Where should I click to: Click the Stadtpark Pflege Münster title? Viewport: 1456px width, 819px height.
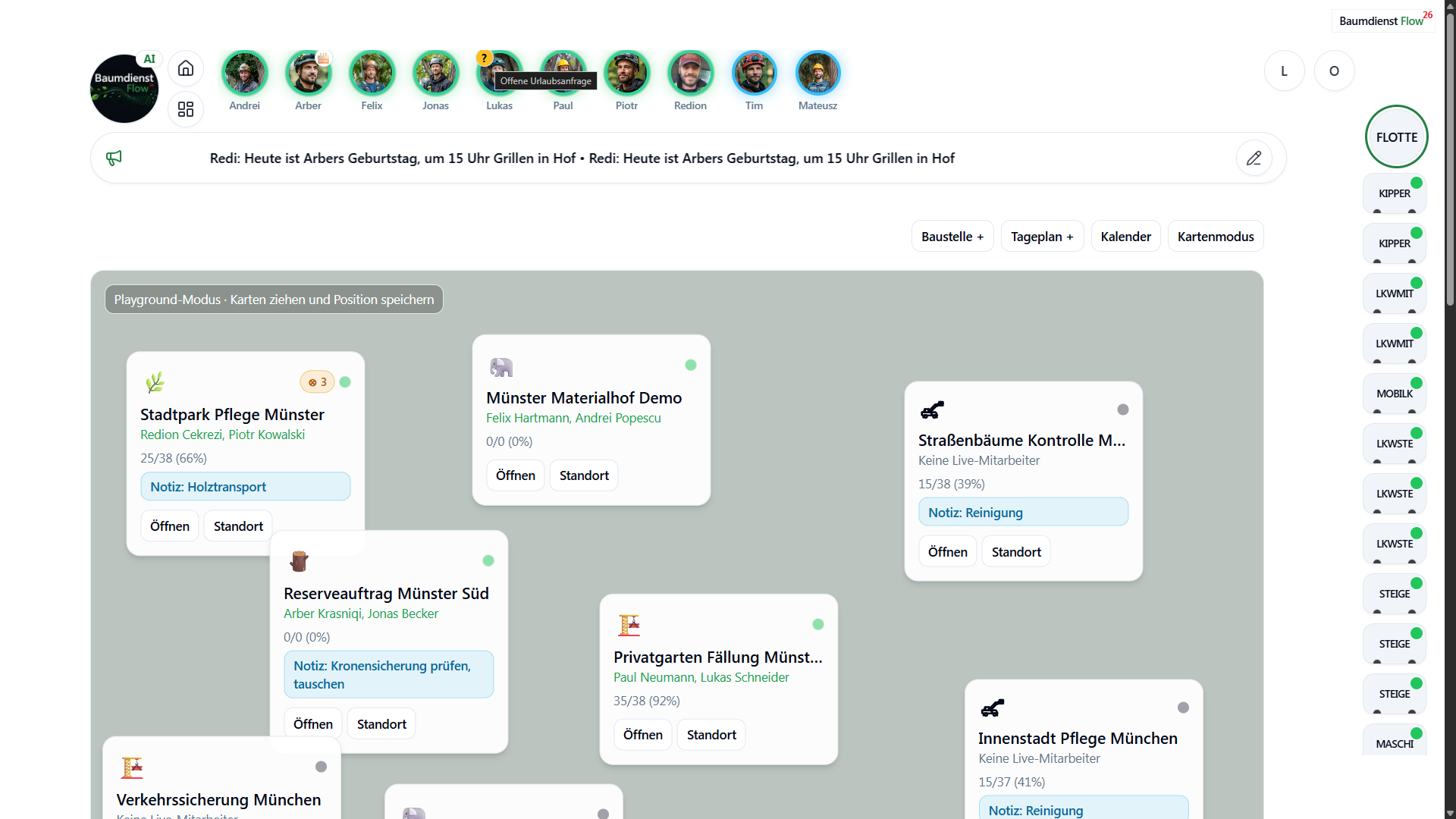point(232,415)
